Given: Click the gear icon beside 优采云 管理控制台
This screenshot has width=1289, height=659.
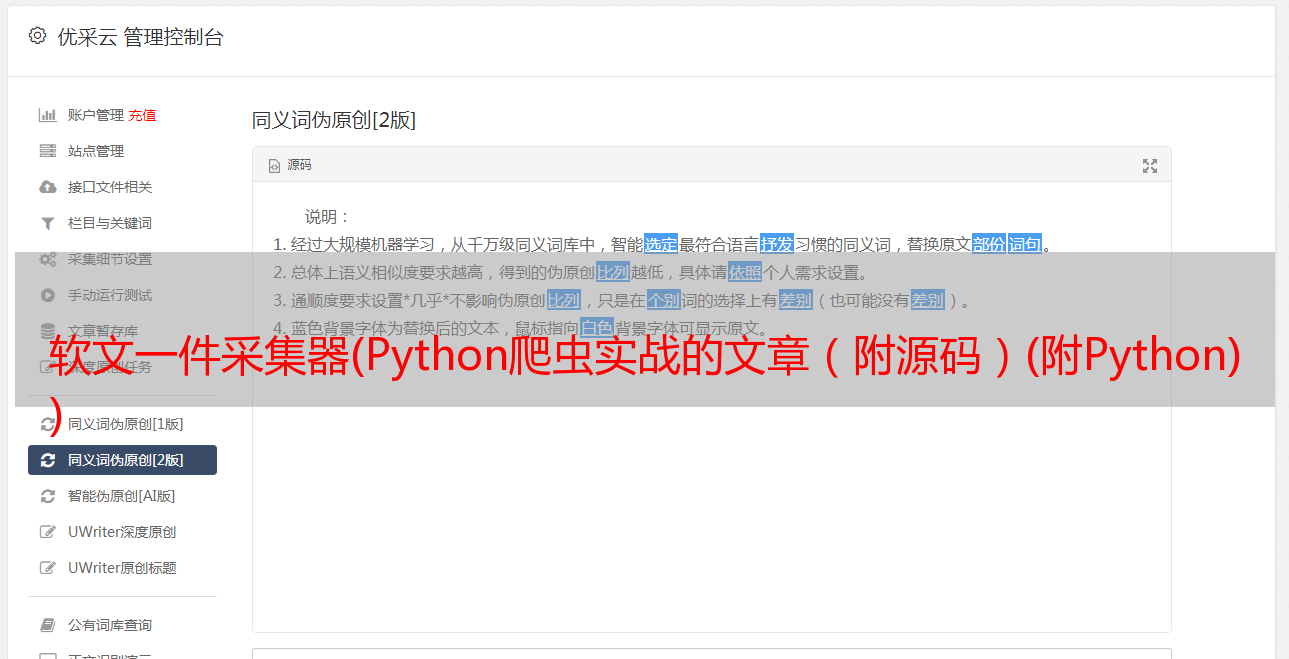Looking at the screenshot, I should [37, 36].
